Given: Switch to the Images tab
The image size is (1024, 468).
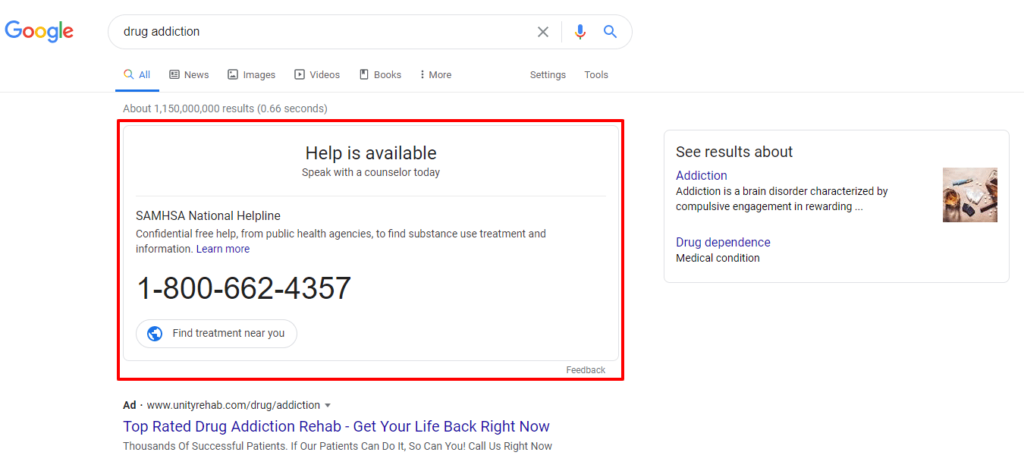Looking at the screenshot, I should pos(251,75).
